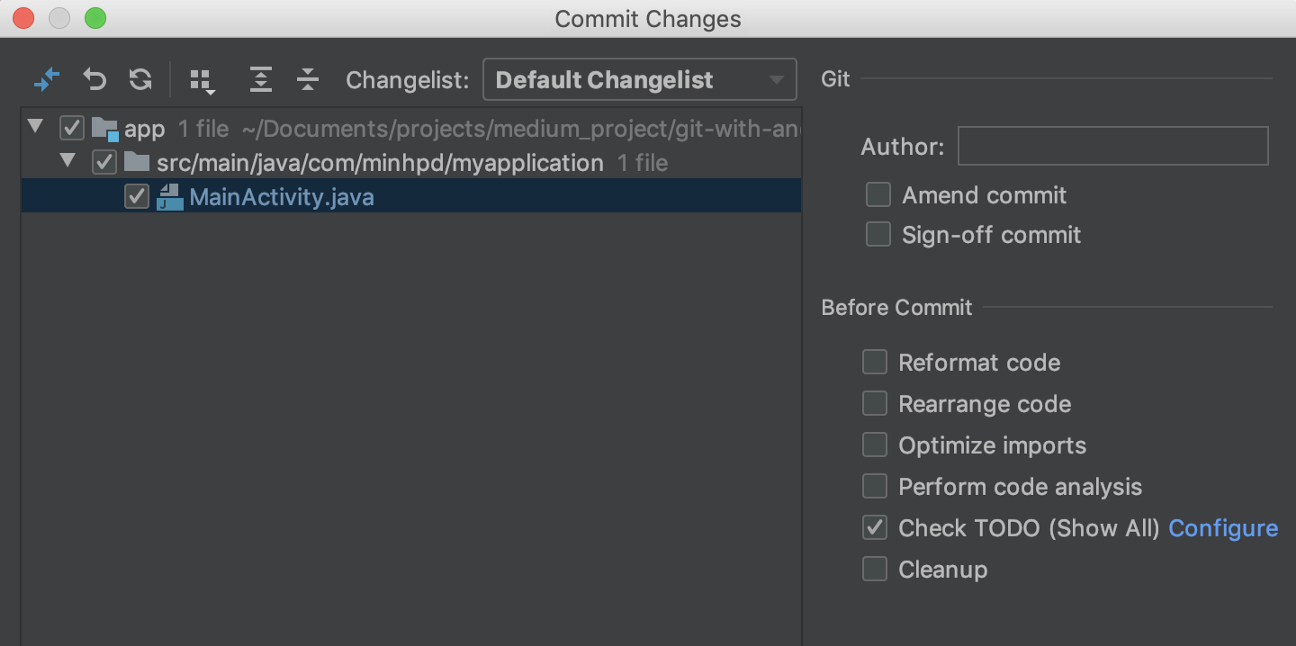Click the Show Diff arrows icon
This screenshot has height=646, width=1296.
(x=47, y=80)
